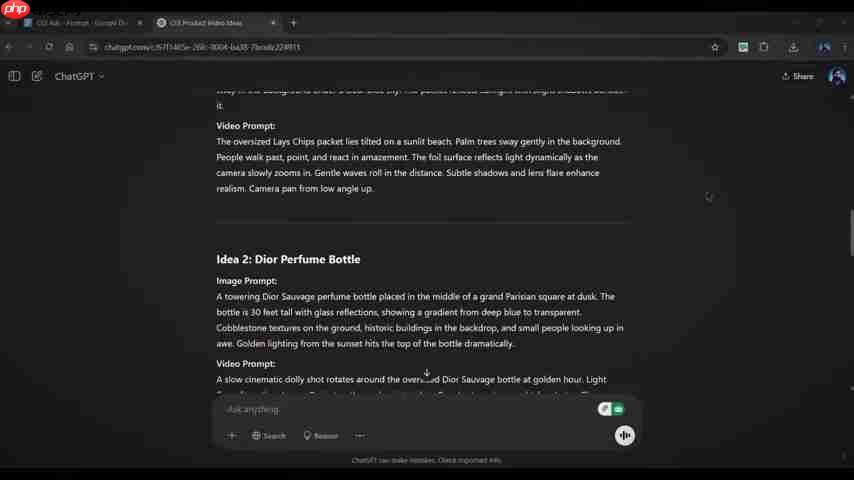Viewport: 854px width, 480px height.
Task: Bookmark this page with the star icon
Action: [x=715, y=47]
